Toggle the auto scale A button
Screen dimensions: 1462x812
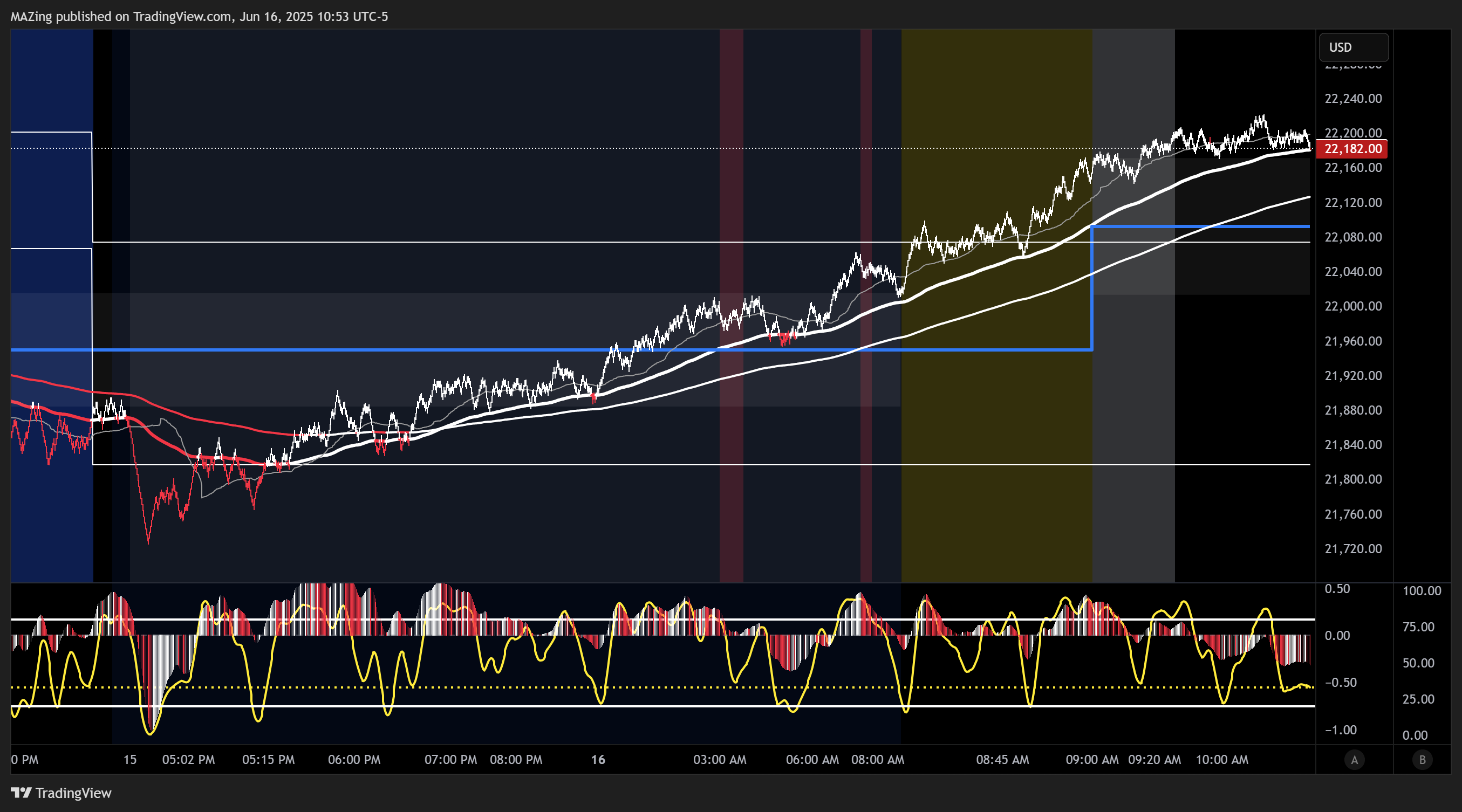[x=1354, y=760]
